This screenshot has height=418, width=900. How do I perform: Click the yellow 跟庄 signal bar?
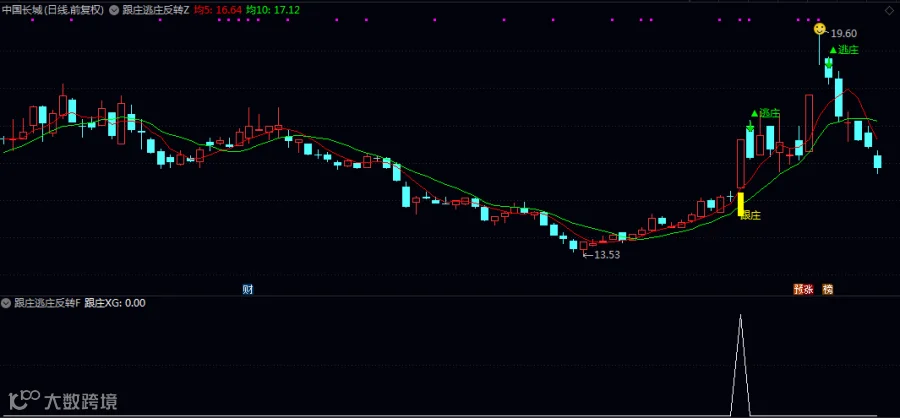(740, 204)
